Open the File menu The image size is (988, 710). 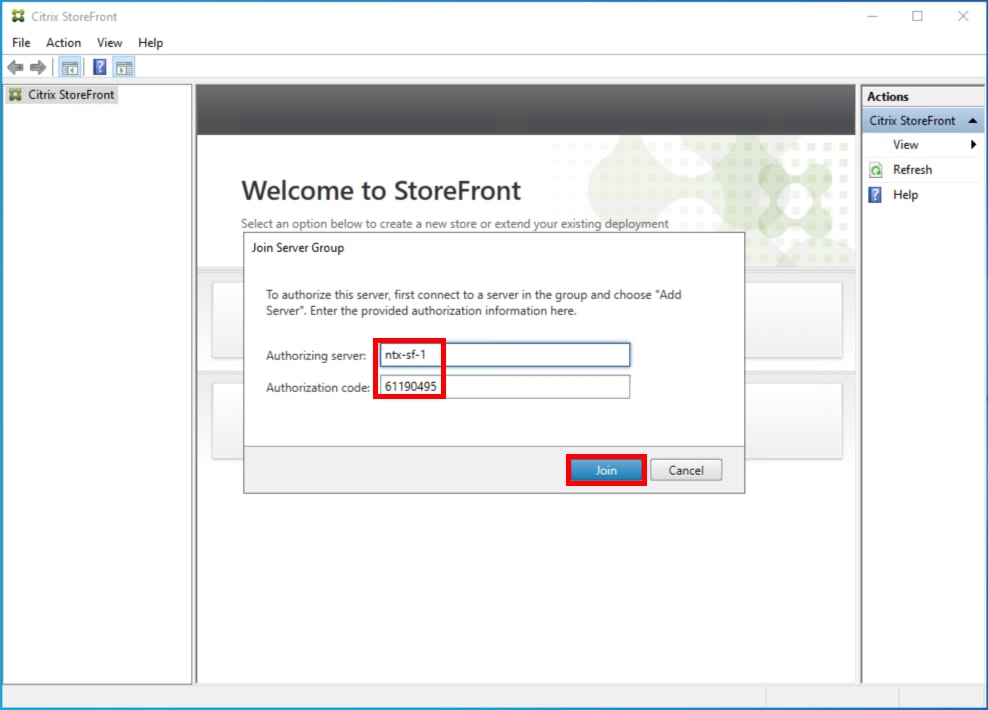[20, 42]
